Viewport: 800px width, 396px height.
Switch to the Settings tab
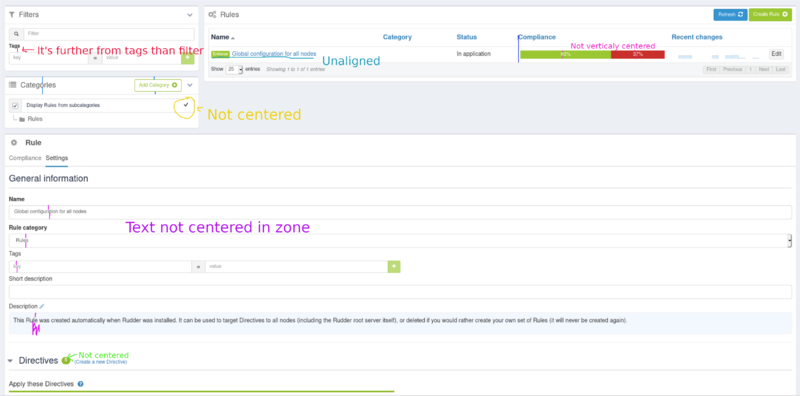coord(57,158)
